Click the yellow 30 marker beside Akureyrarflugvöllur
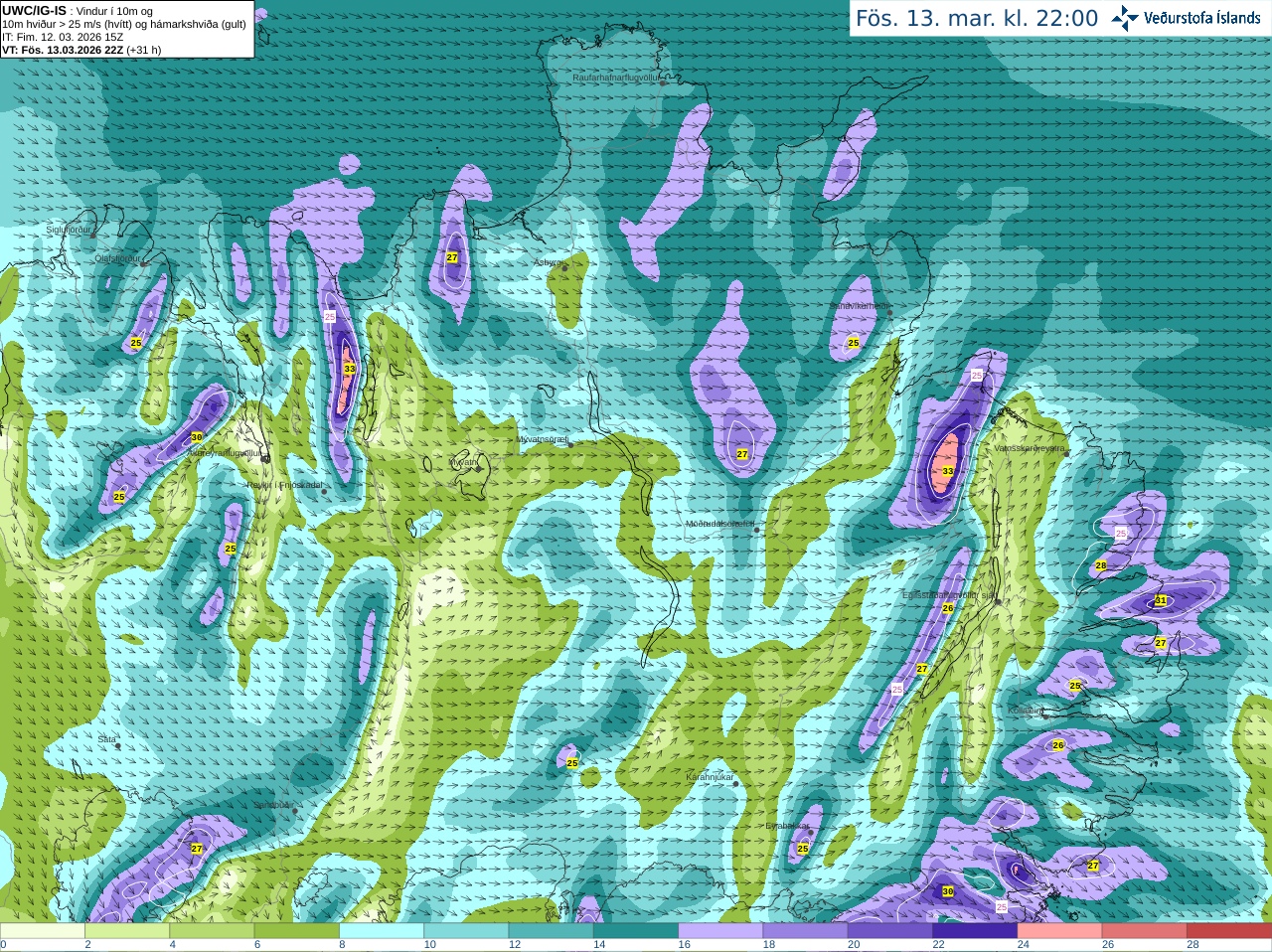Viewport: 1272px width, 952px height. [197, 437]
